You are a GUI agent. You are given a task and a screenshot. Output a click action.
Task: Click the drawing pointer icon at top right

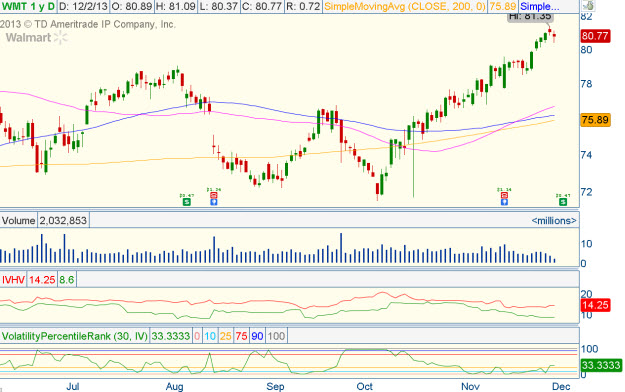coord(588,6)
